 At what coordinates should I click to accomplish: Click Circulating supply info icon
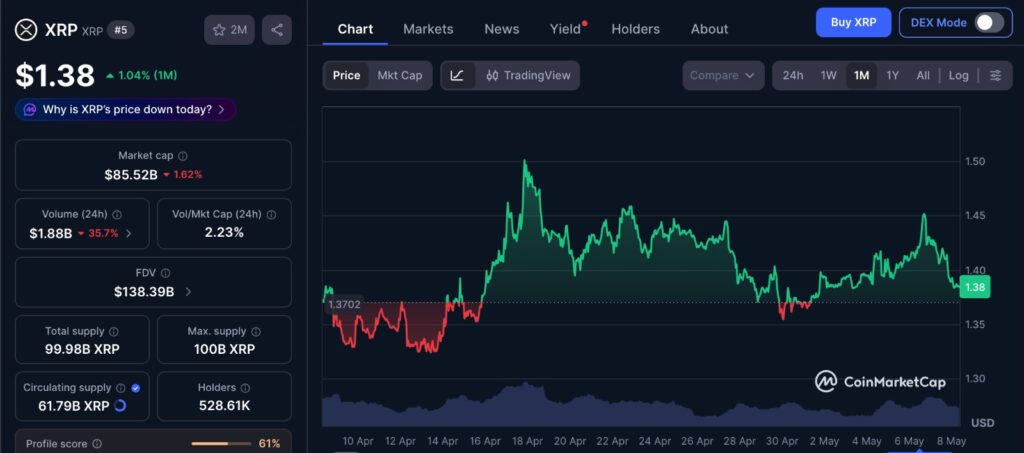pyautogui.click(x=121, y=388)
